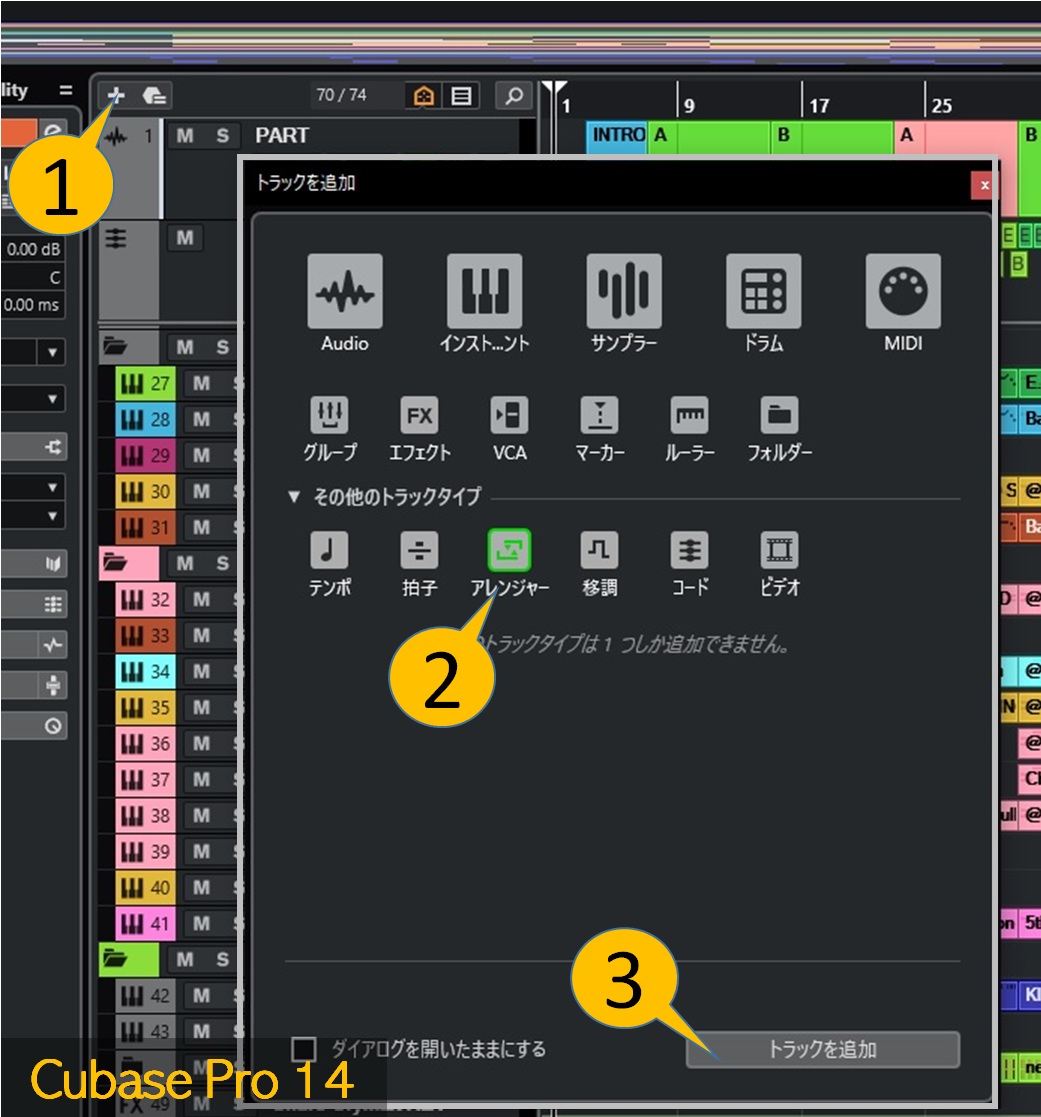Mute track 39
Viewport: 1041px width, 1117px height.
click(x=202, y=851)
